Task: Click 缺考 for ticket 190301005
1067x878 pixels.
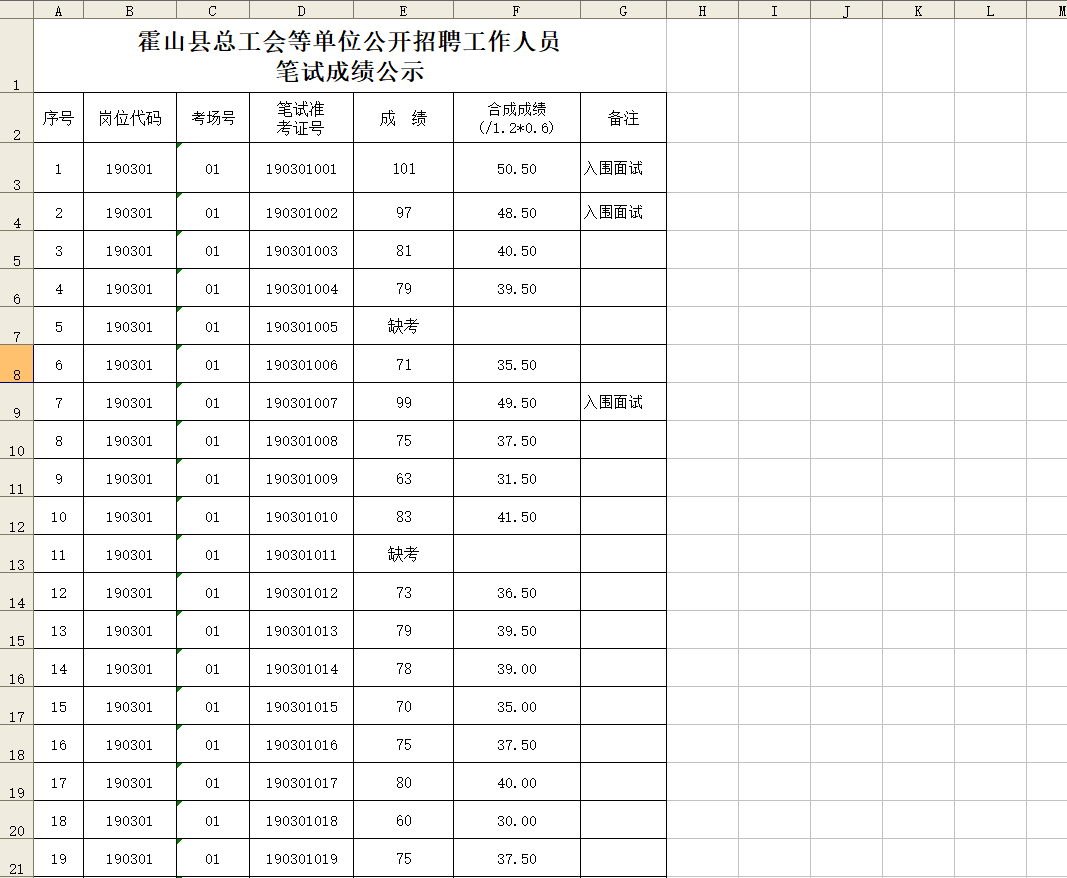Action: tap(404, 327)
